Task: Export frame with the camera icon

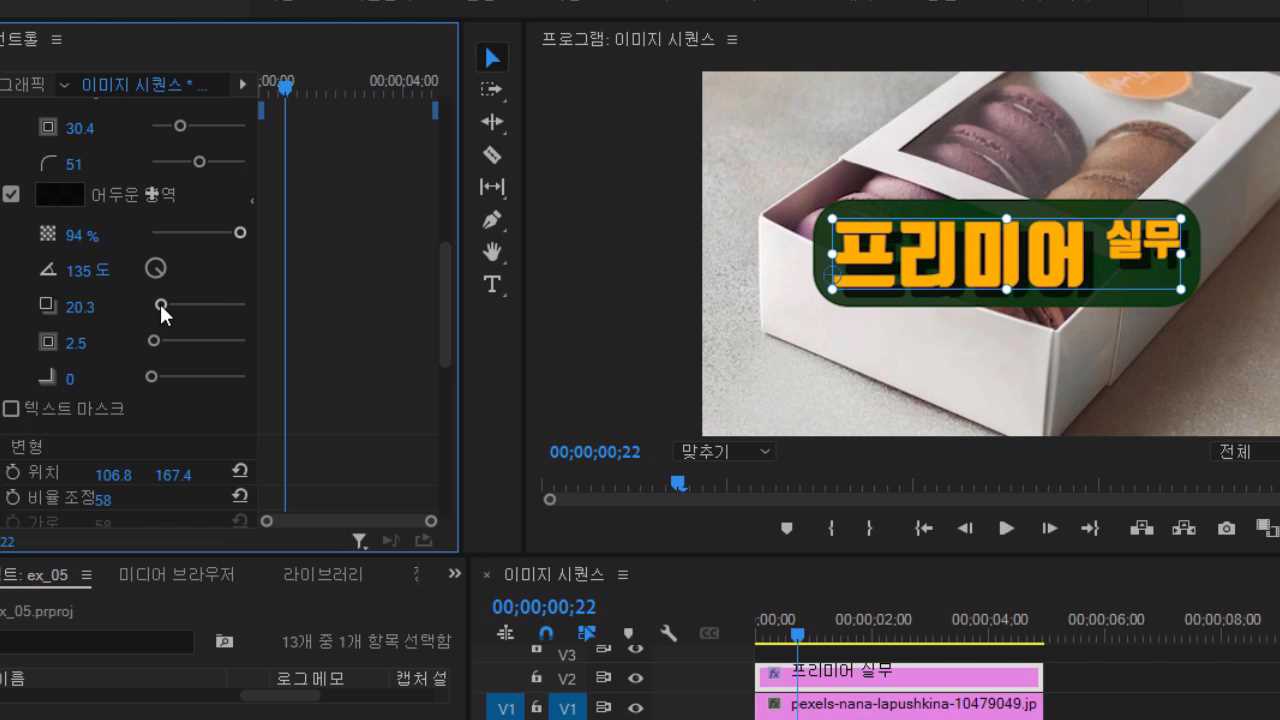Action: (1226, 528)
